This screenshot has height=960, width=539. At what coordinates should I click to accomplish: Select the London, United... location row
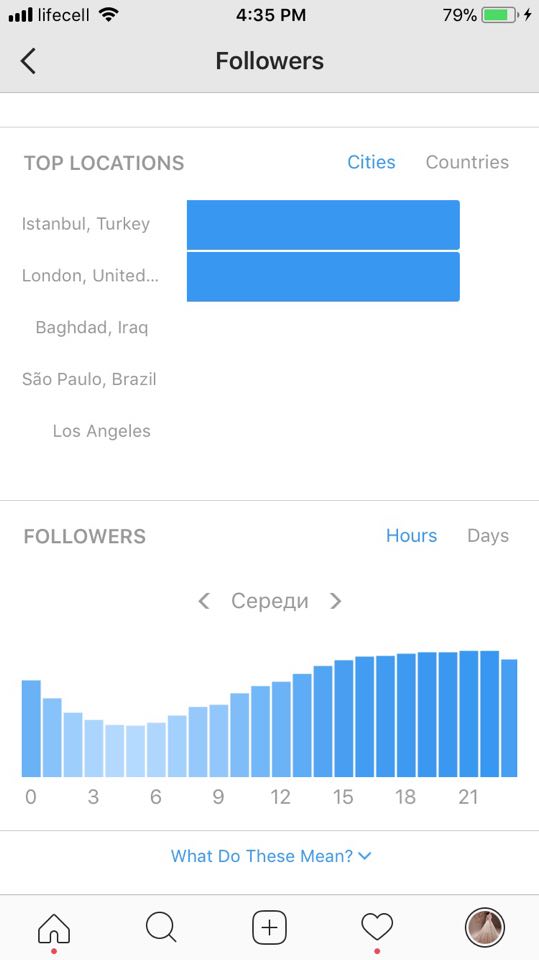pos(241,276)
